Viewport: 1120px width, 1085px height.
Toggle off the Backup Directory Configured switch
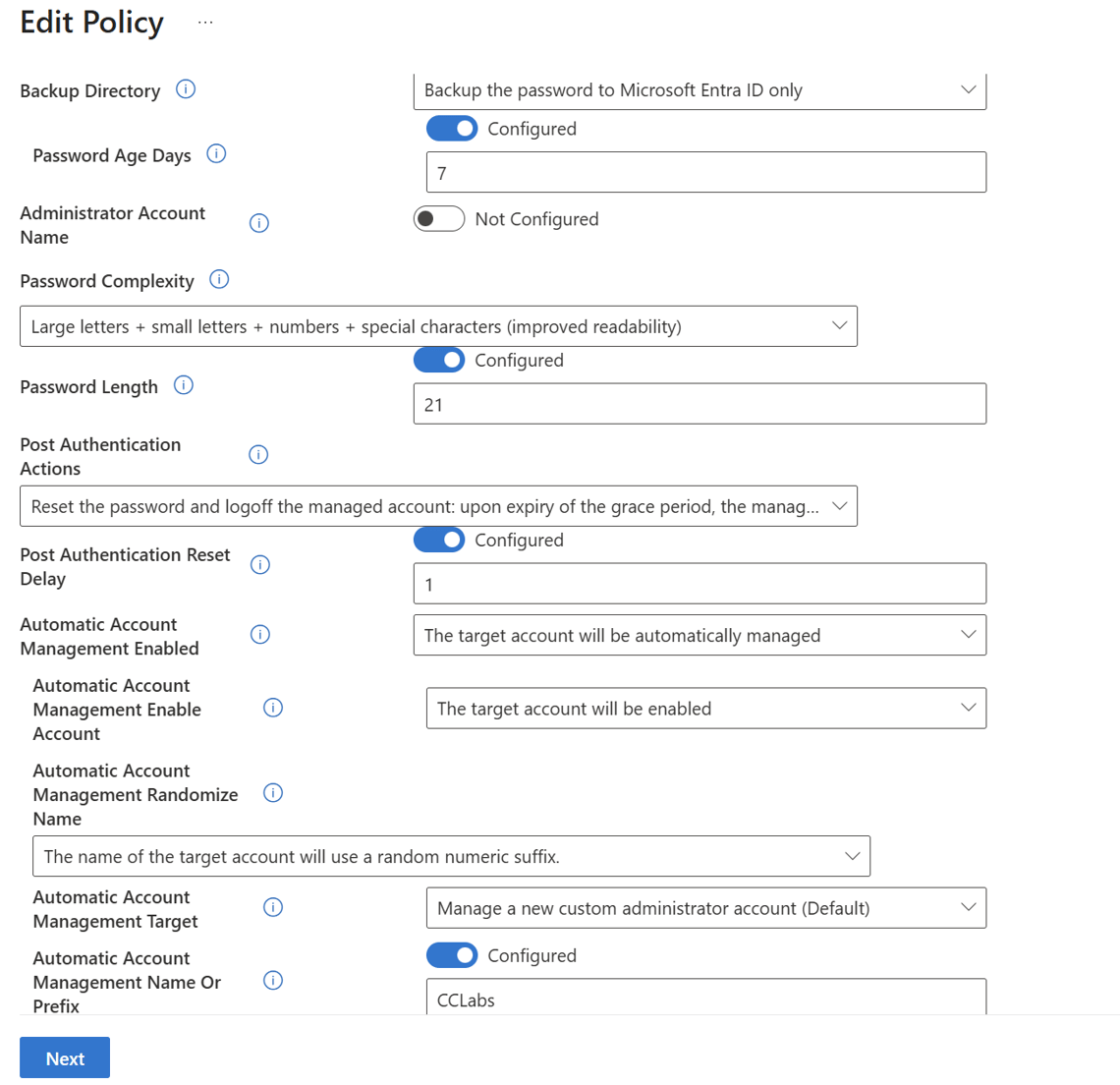[x=451, y=128]
